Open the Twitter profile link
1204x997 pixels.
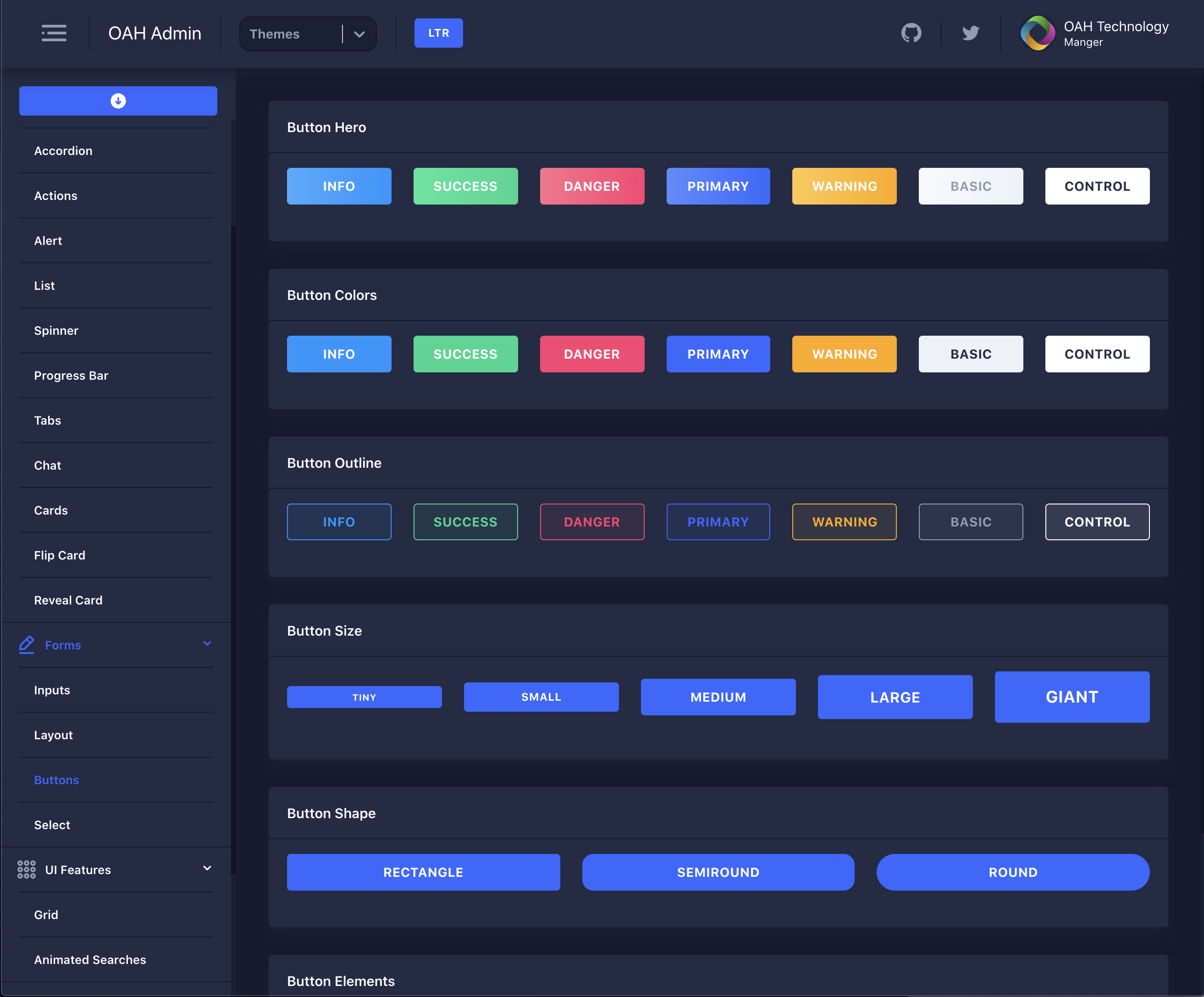[971, 33]
